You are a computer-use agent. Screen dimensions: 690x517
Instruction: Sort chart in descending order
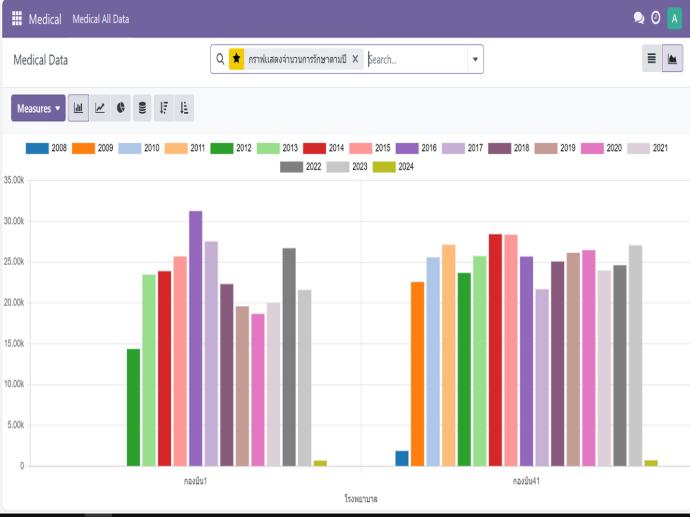pos(164,107)
